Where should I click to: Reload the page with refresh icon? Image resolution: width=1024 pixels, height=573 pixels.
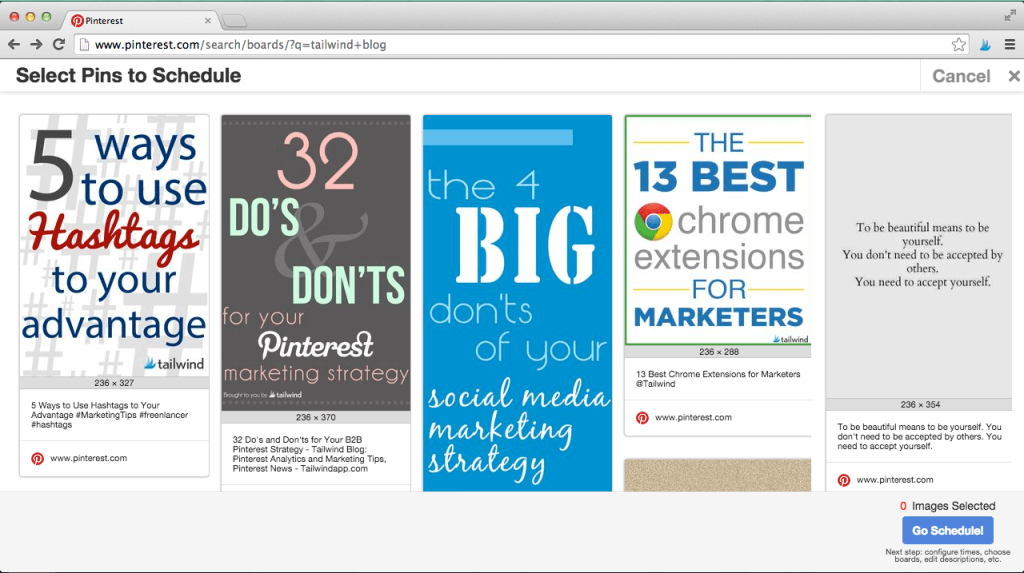(x=59, y=44)
